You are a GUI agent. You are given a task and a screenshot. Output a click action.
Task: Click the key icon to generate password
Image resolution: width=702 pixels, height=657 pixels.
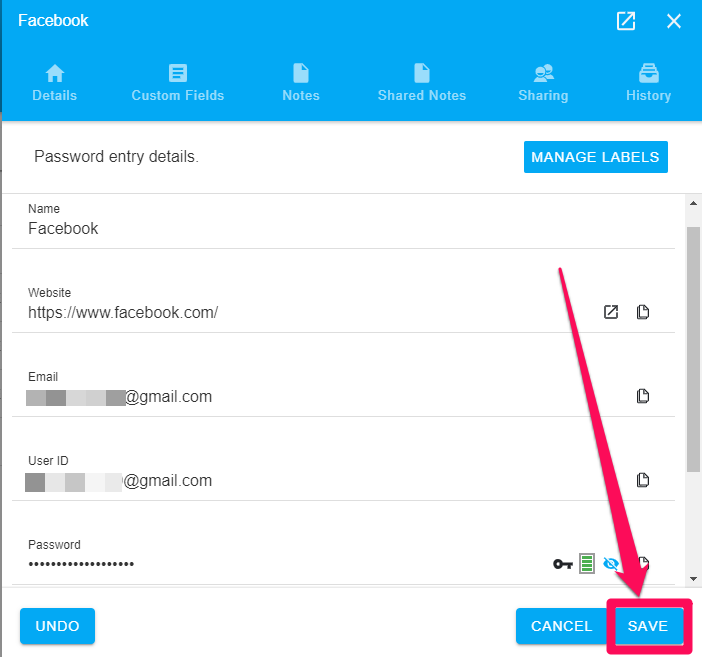563,564
